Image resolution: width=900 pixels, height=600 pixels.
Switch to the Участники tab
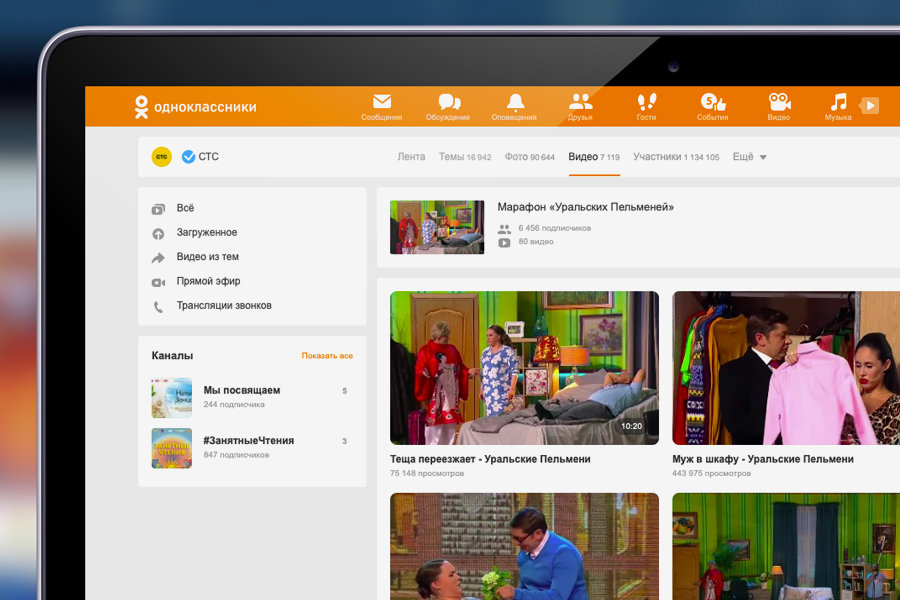(x=676, y=157)
